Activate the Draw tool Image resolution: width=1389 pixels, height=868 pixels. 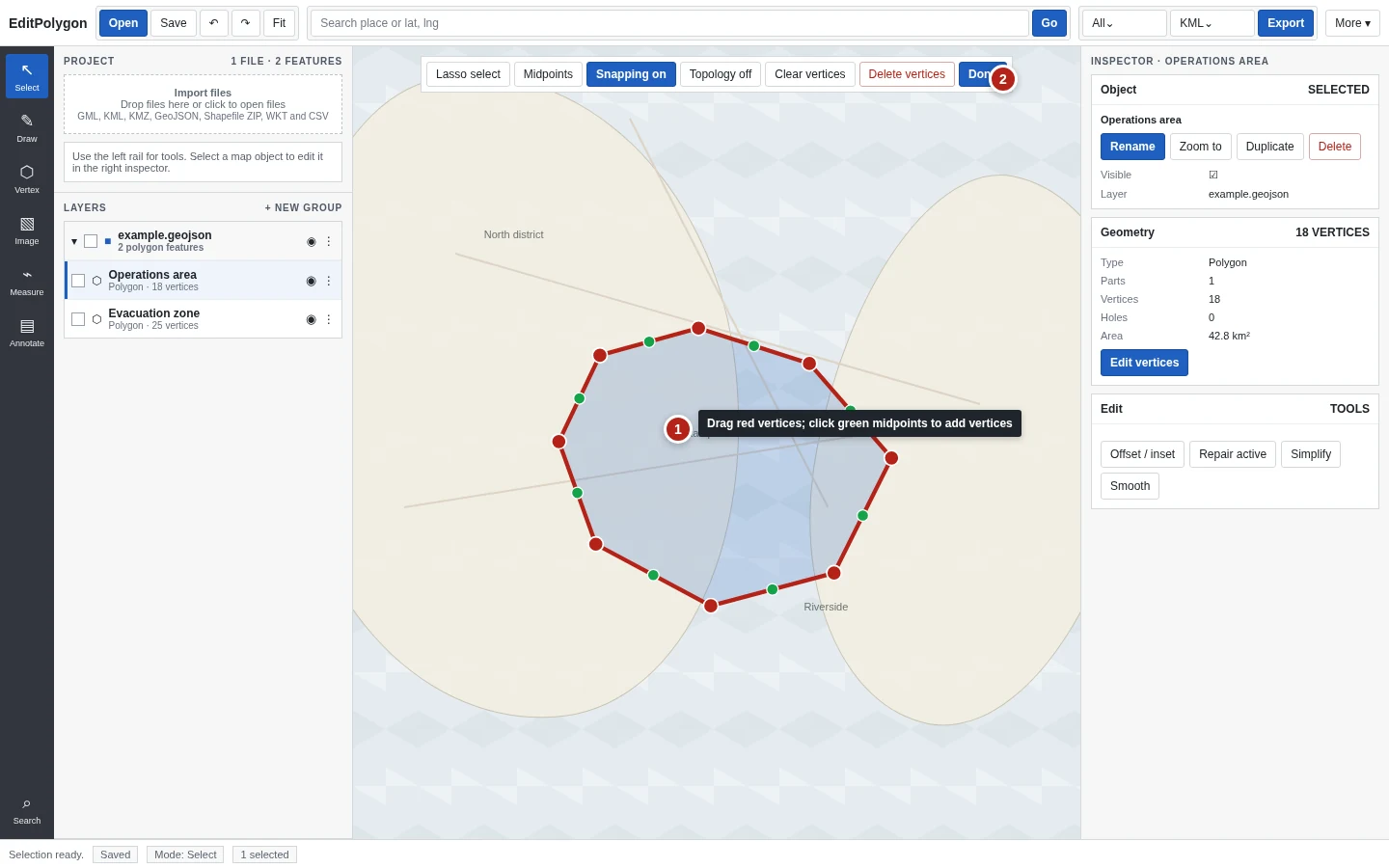(x=27, y=127)
